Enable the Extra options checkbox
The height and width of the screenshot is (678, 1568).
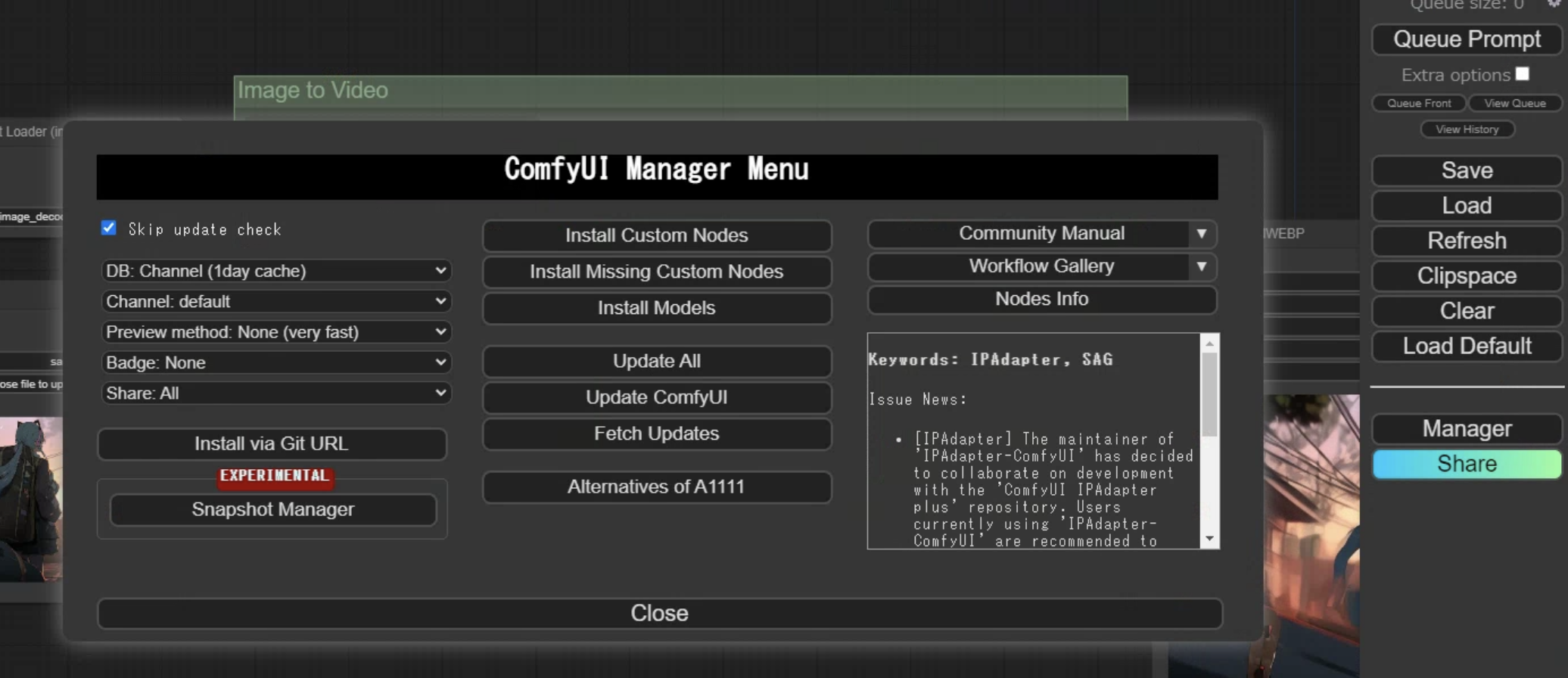pos(1522,73)
